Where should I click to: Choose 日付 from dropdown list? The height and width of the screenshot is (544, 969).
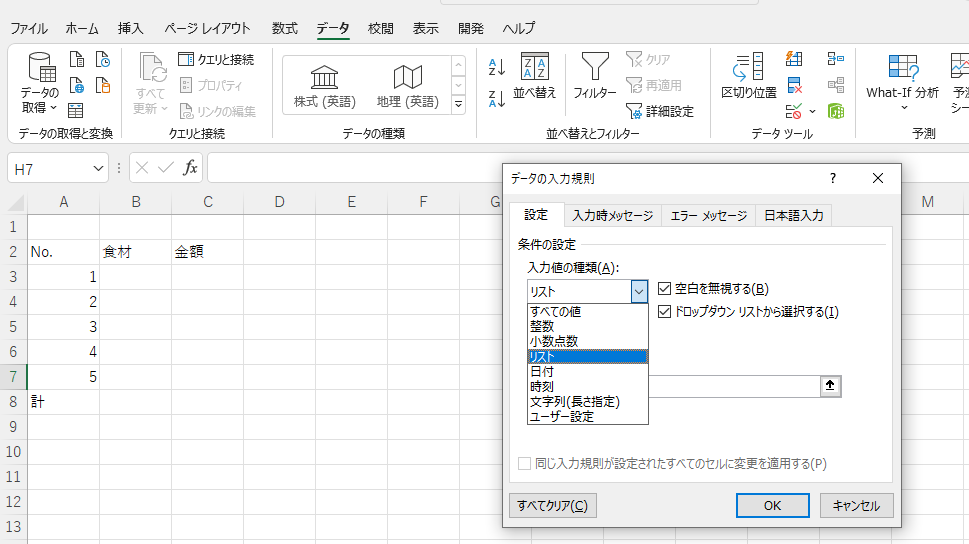click(x=587, y=372)
